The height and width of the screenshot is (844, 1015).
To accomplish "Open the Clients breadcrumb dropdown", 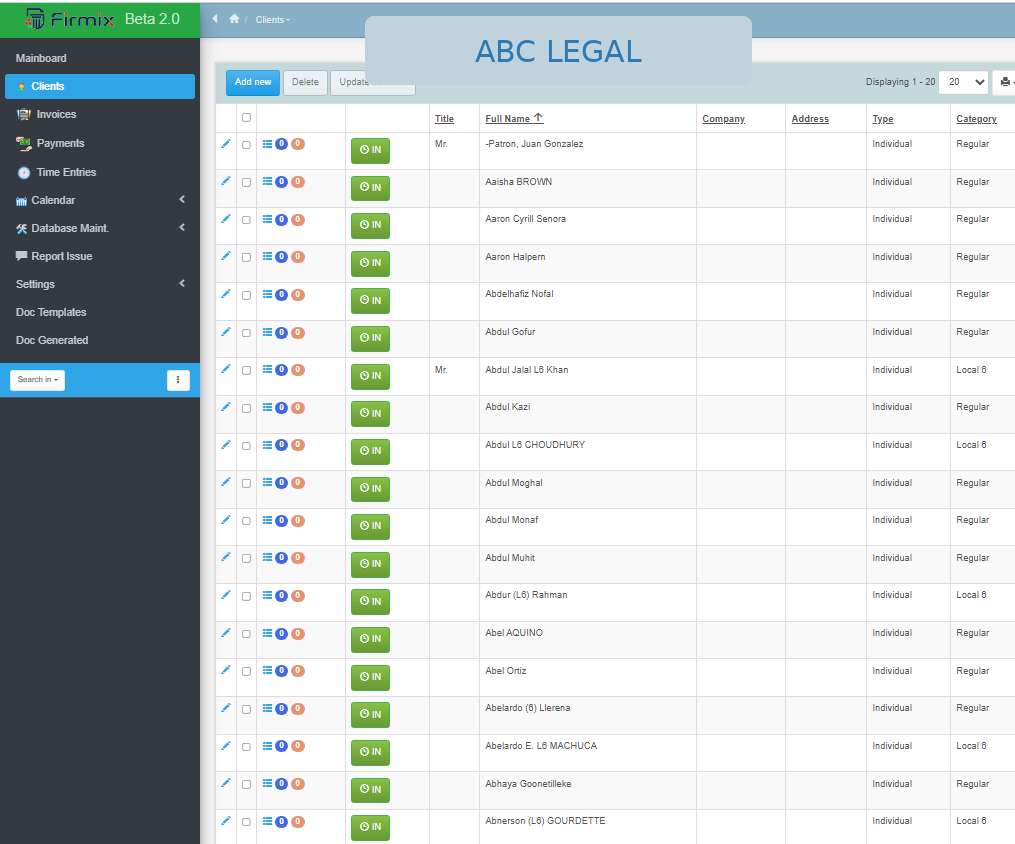I will click(273, 19).
